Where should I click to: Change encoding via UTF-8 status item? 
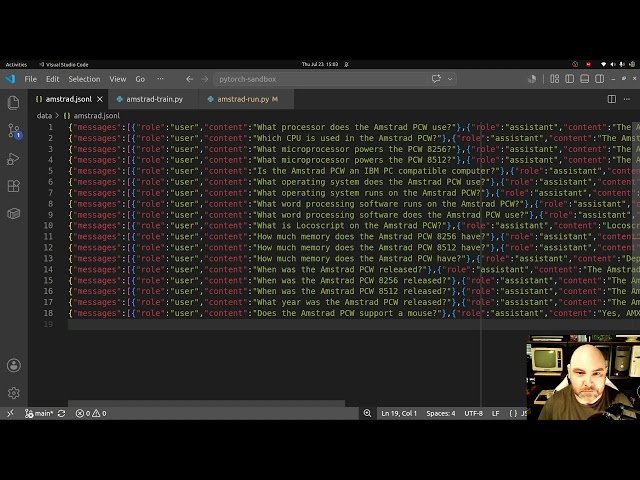tap(473, 413)
